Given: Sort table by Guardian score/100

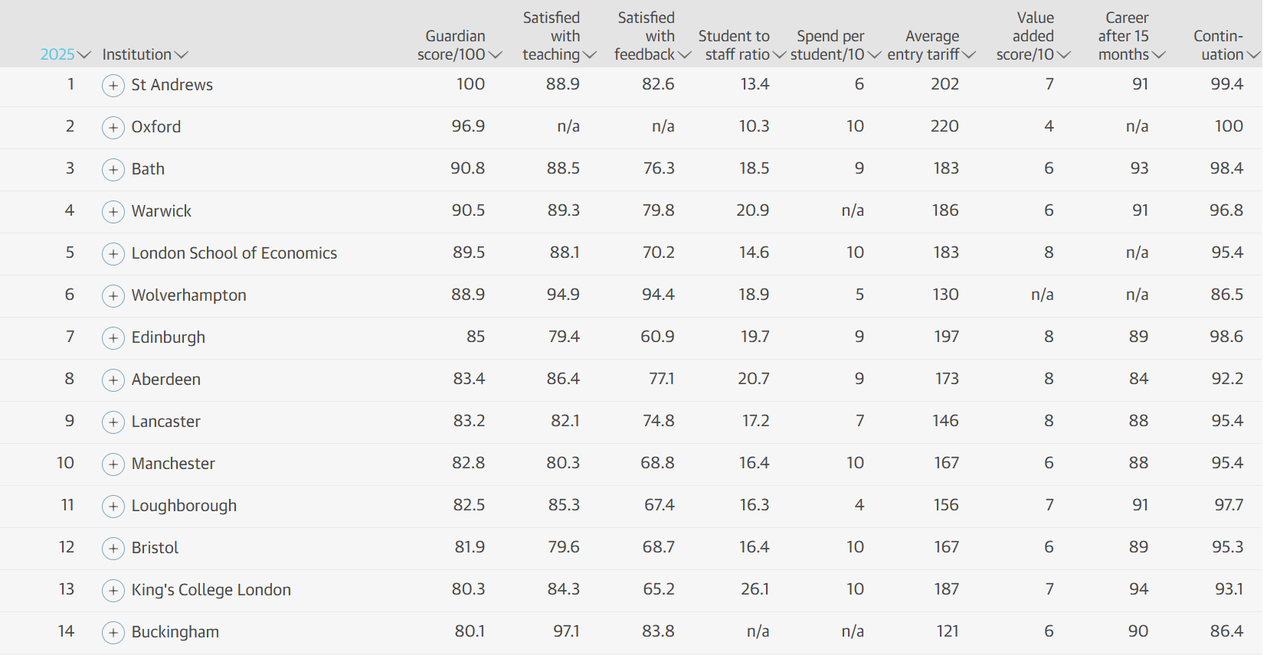Looking at the screenshot, I should click(x=459, y=46).
